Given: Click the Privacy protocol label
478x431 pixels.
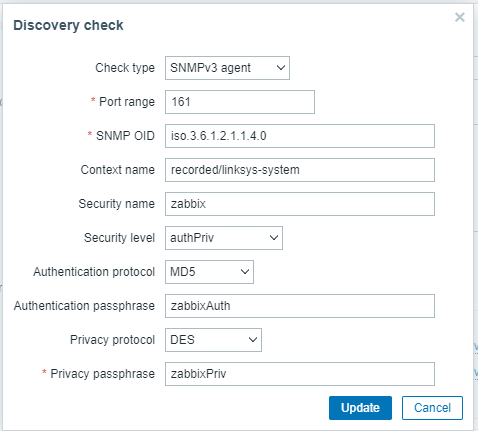Looking at the screenshot, I should [112, 340].
